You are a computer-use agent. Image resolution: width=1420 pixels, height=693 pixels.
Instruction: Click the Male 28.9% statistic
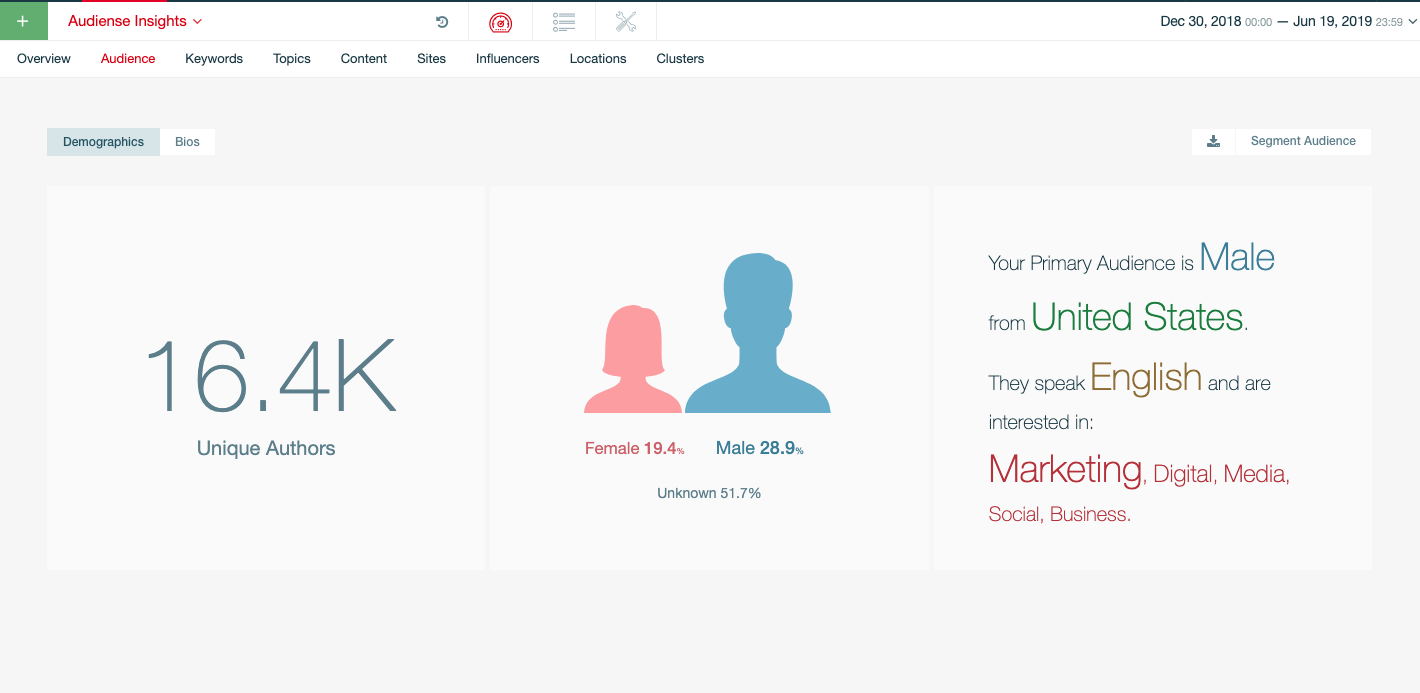point(760,449)
